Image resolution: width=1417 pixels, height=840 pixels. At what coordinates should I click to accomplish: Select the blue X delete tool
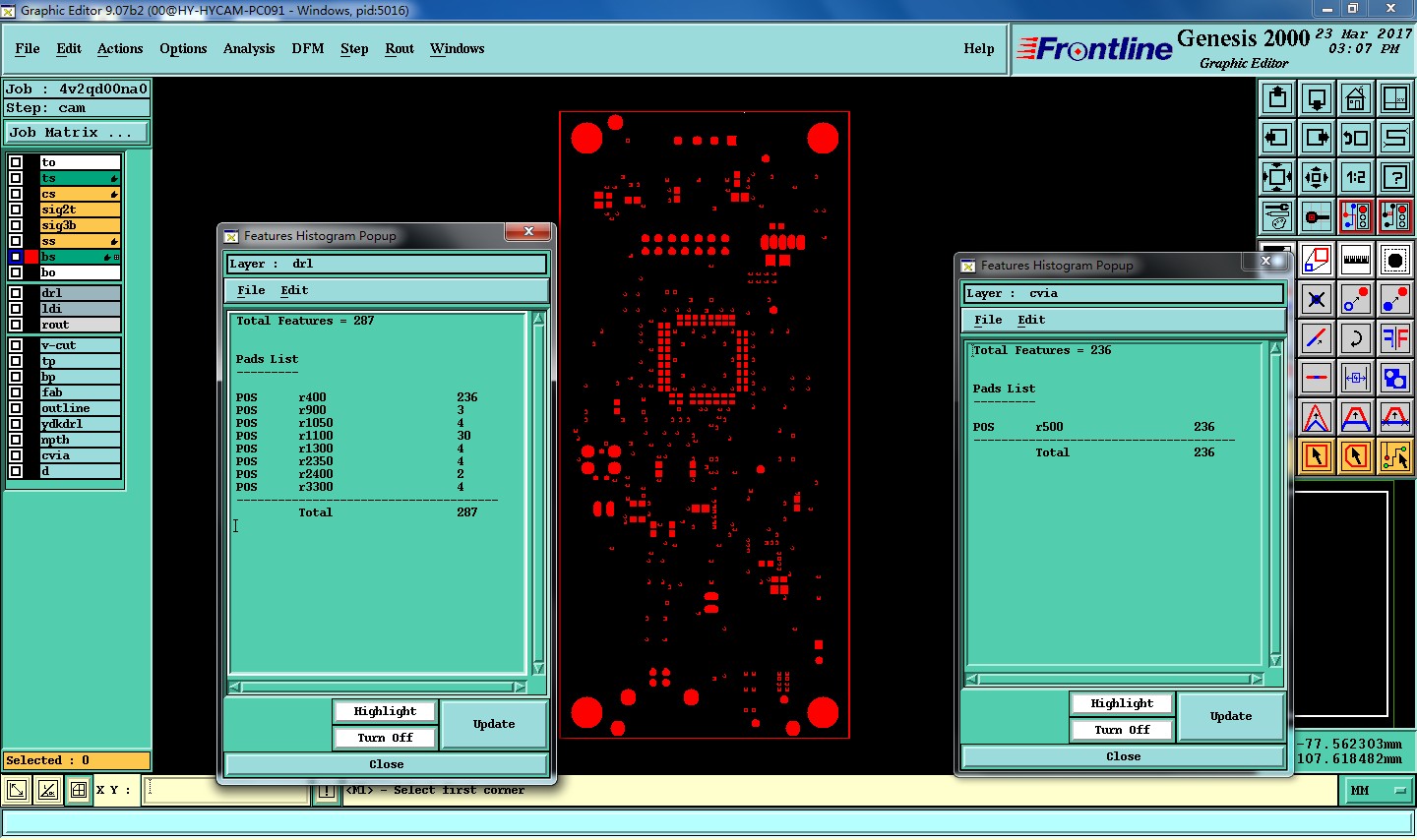coord(1317,299)
